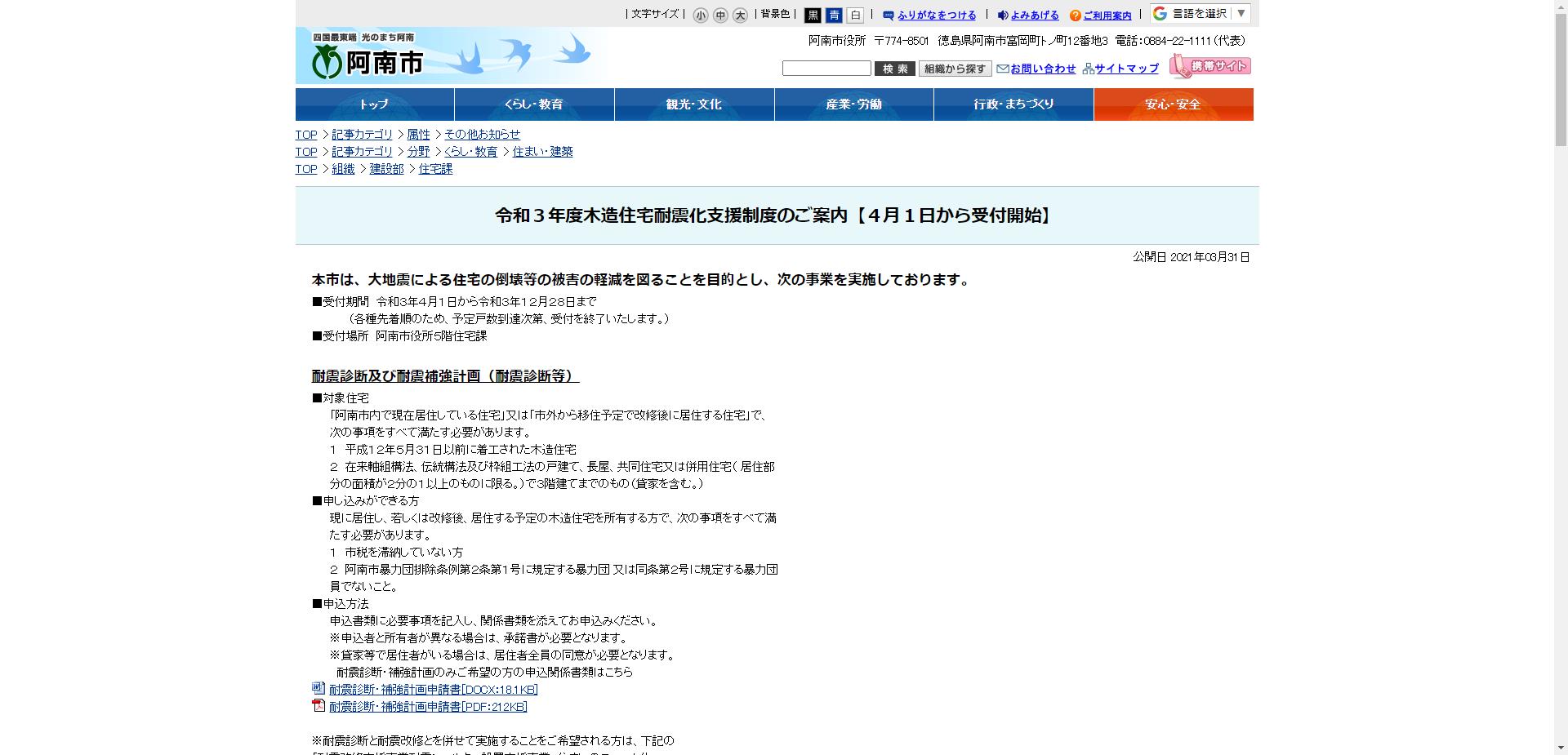1568x755 pixels.
Task: Click the ▼ arrow beside the language selector
Action: 1240,13
